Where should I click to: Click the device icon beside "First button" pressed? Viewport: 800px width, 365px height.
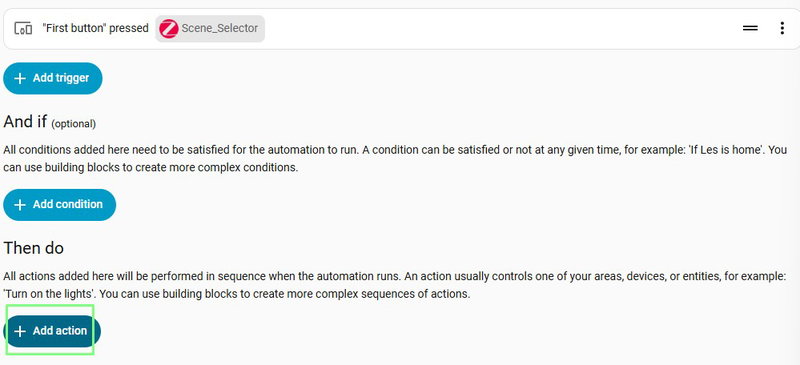point(23,28)
